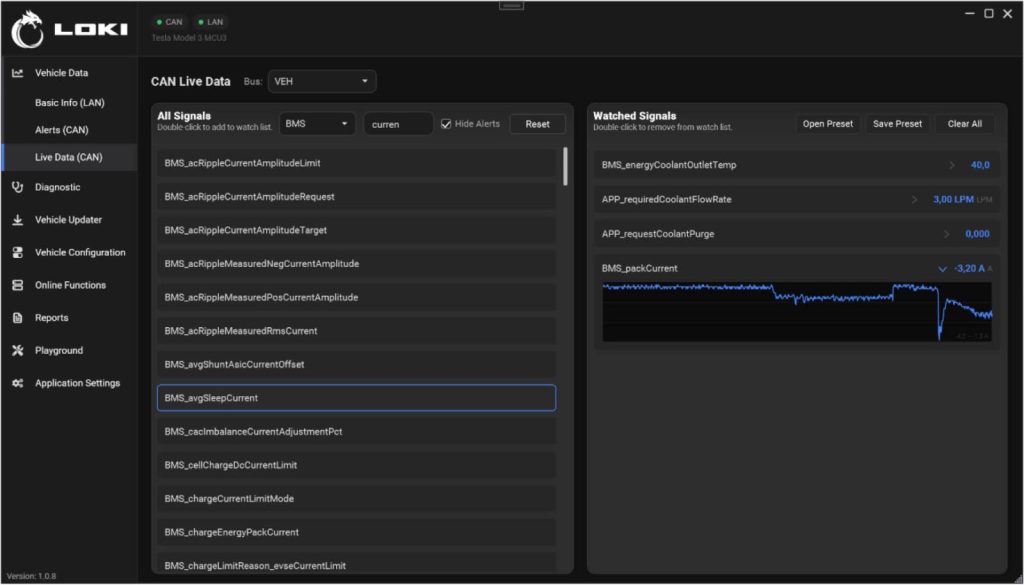Select BMS_acRippleMeasuredNegCurrentAmplitude signal

(x=357, y=264)
